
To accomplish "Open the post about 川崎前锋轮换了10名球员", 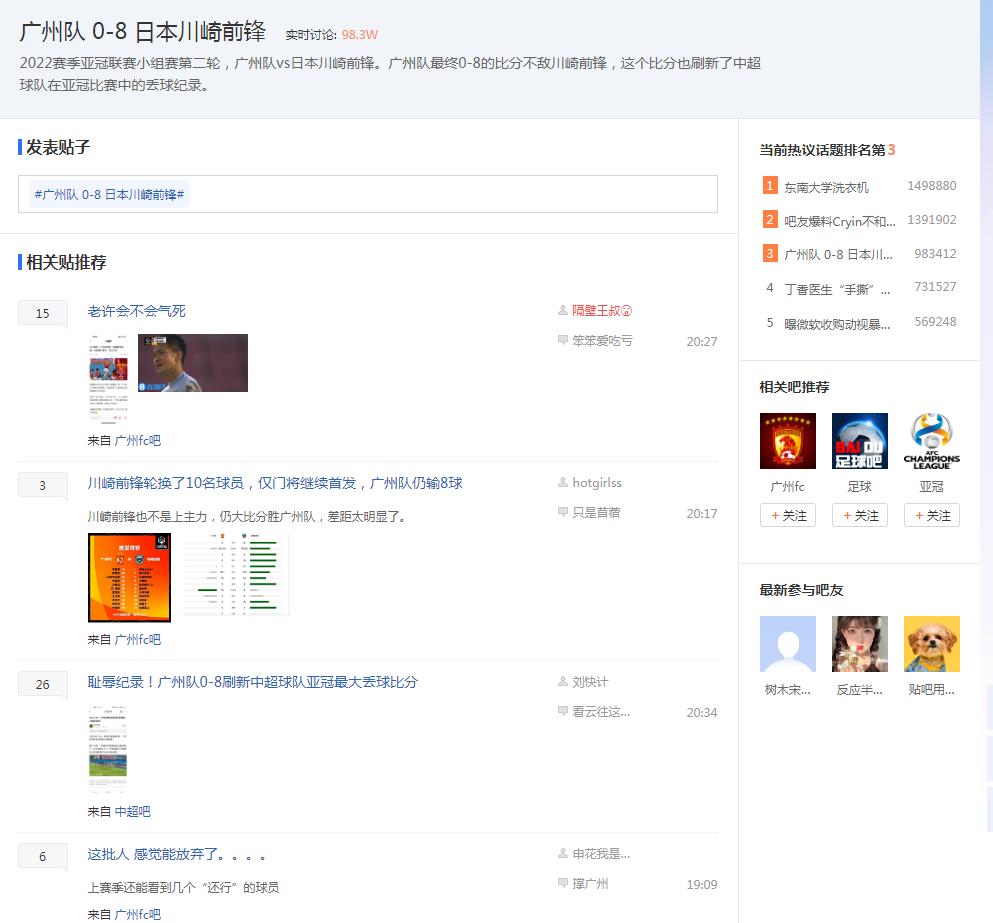I will pyautogui.click(x=275, y=483).
